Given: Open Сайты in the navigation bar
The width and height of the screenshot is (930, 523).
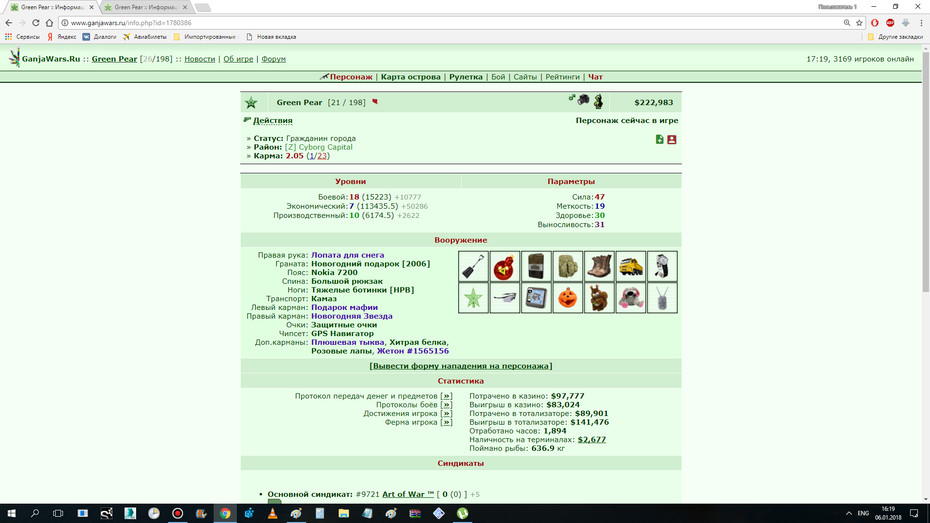Looking at the screenshot, I should click(525, 77).
